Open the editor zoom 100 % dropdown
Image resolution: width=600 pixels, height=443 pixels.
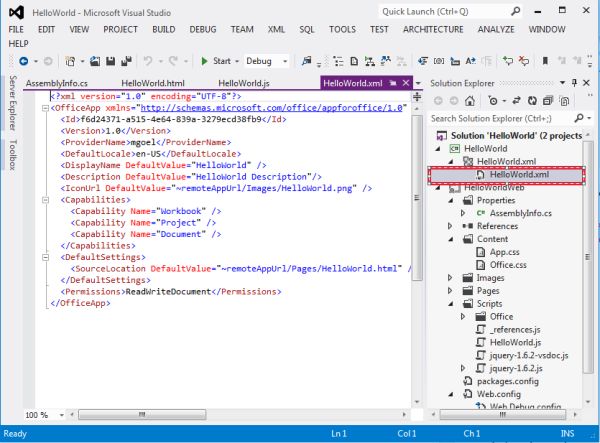(61, 415)
